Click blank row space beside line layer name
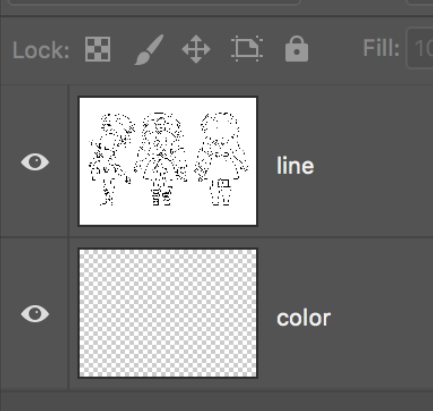This screenshot has height=411, width=433. point(373,161)
